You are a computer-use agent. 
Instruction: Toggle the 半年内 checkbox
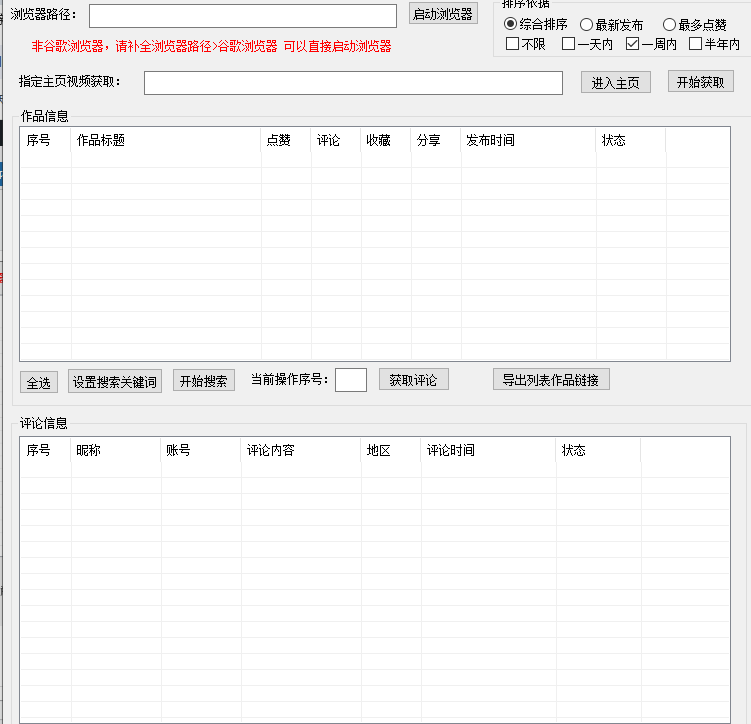[x=696, y=44]
